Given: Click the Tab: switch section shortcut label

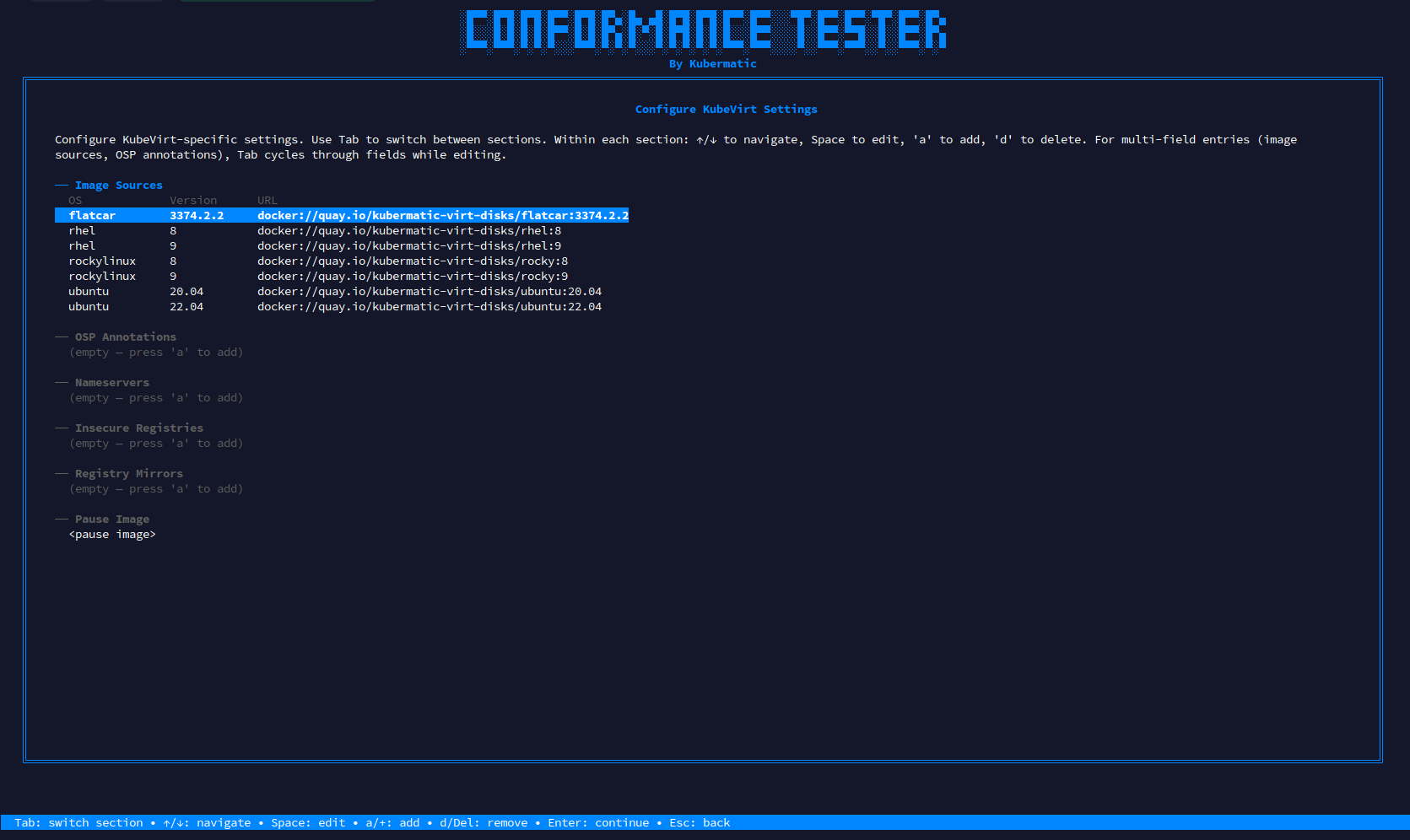Looking at the screenshot, I should pos(79,822).
